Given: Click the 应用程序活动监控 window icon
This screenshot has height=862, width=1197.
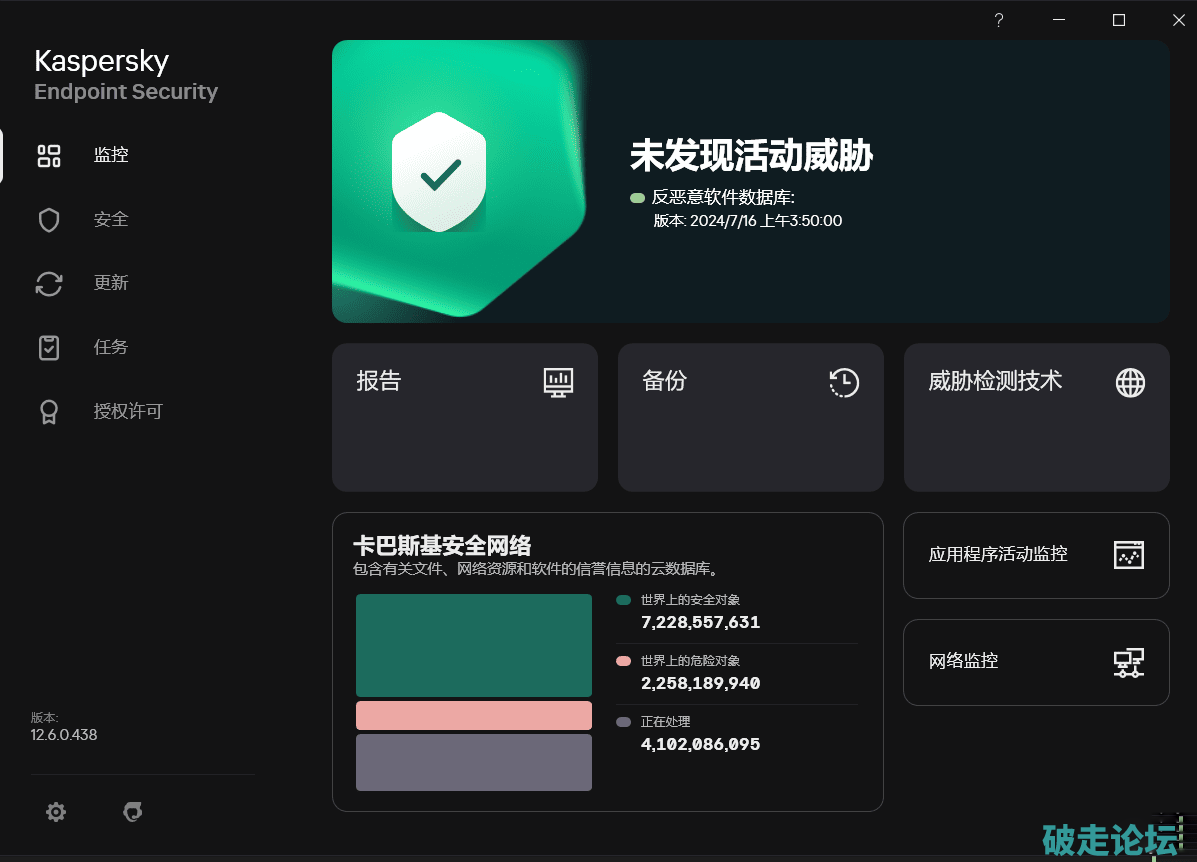Looking at the screenshot, I should tap(1128, 555).
